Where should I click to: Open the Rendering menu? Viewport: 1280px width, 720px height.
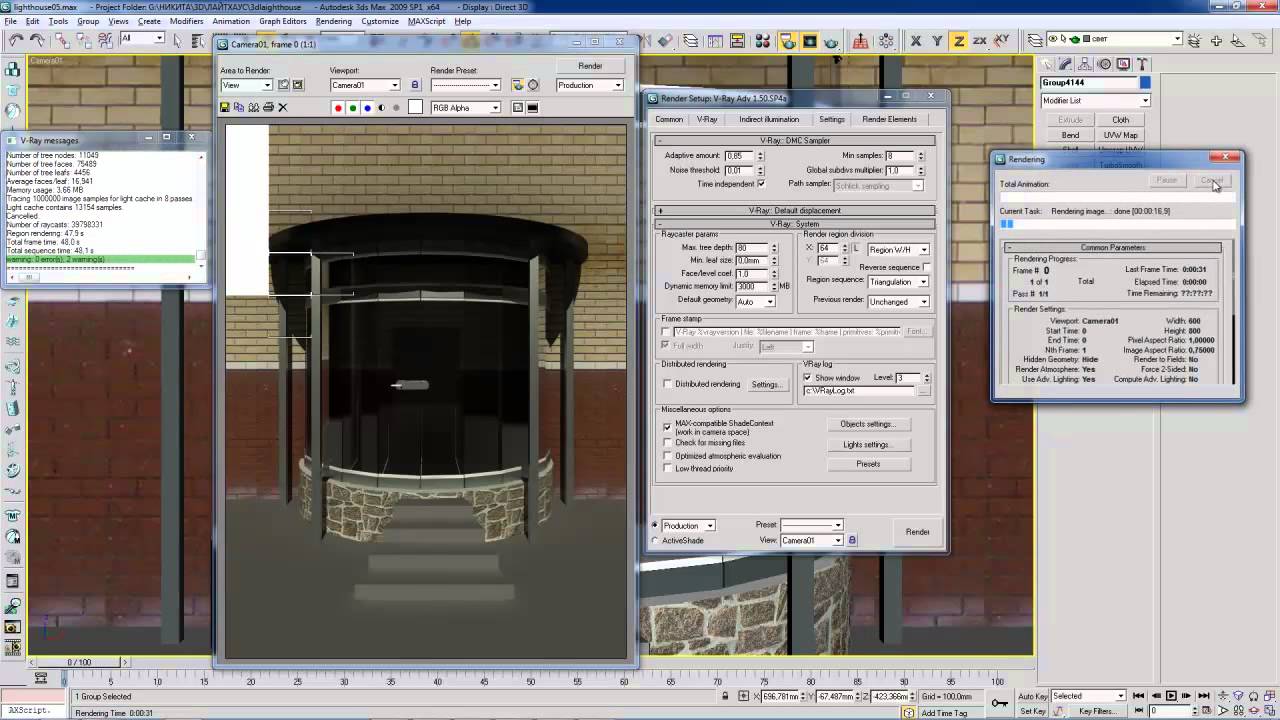point(333,21)
